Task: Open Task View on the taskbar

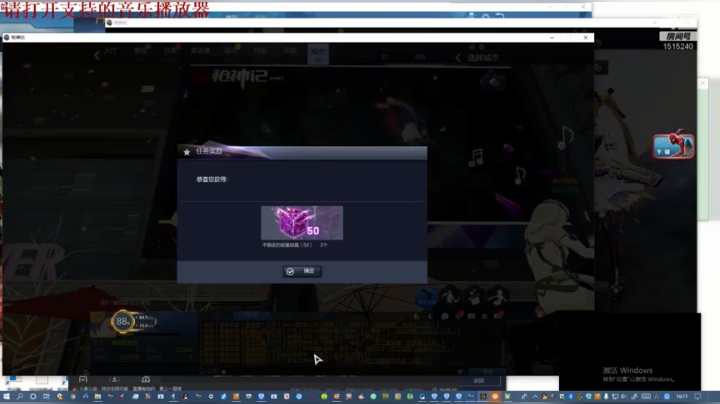Action: click(x=46, y=396)
